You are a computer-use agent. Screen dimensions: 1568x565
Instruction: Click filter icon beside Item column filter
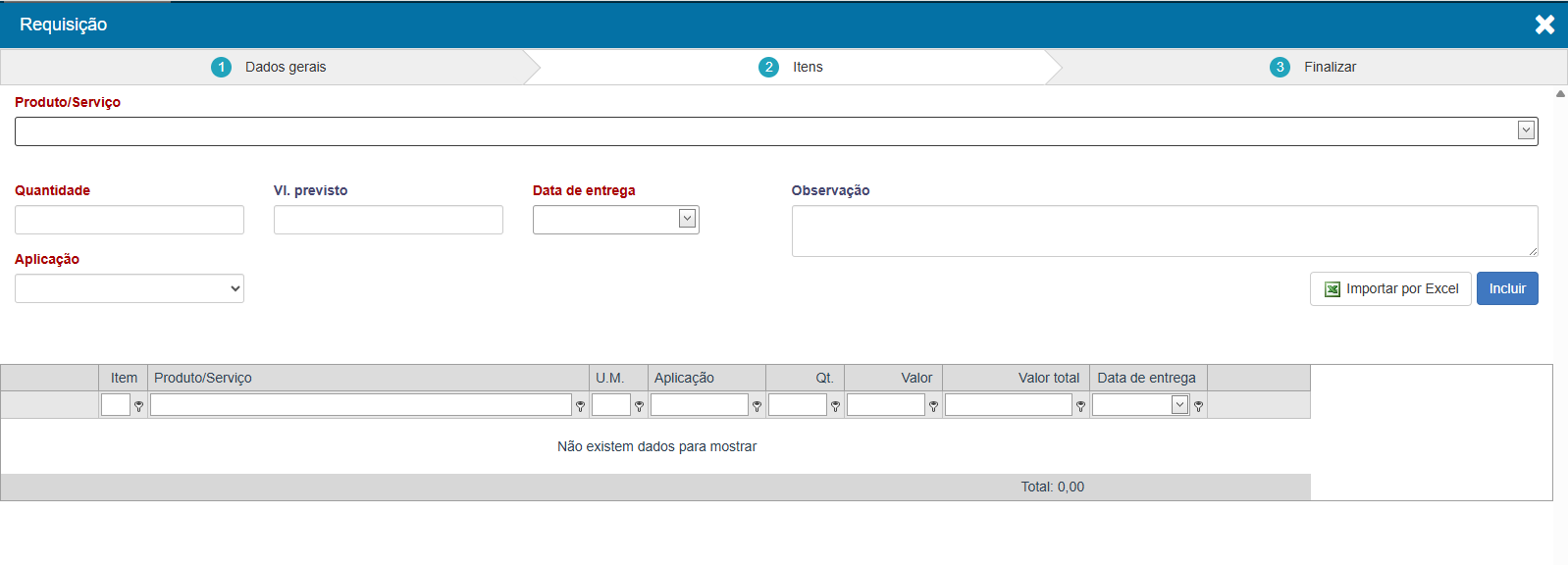click(x=138, y=406)
